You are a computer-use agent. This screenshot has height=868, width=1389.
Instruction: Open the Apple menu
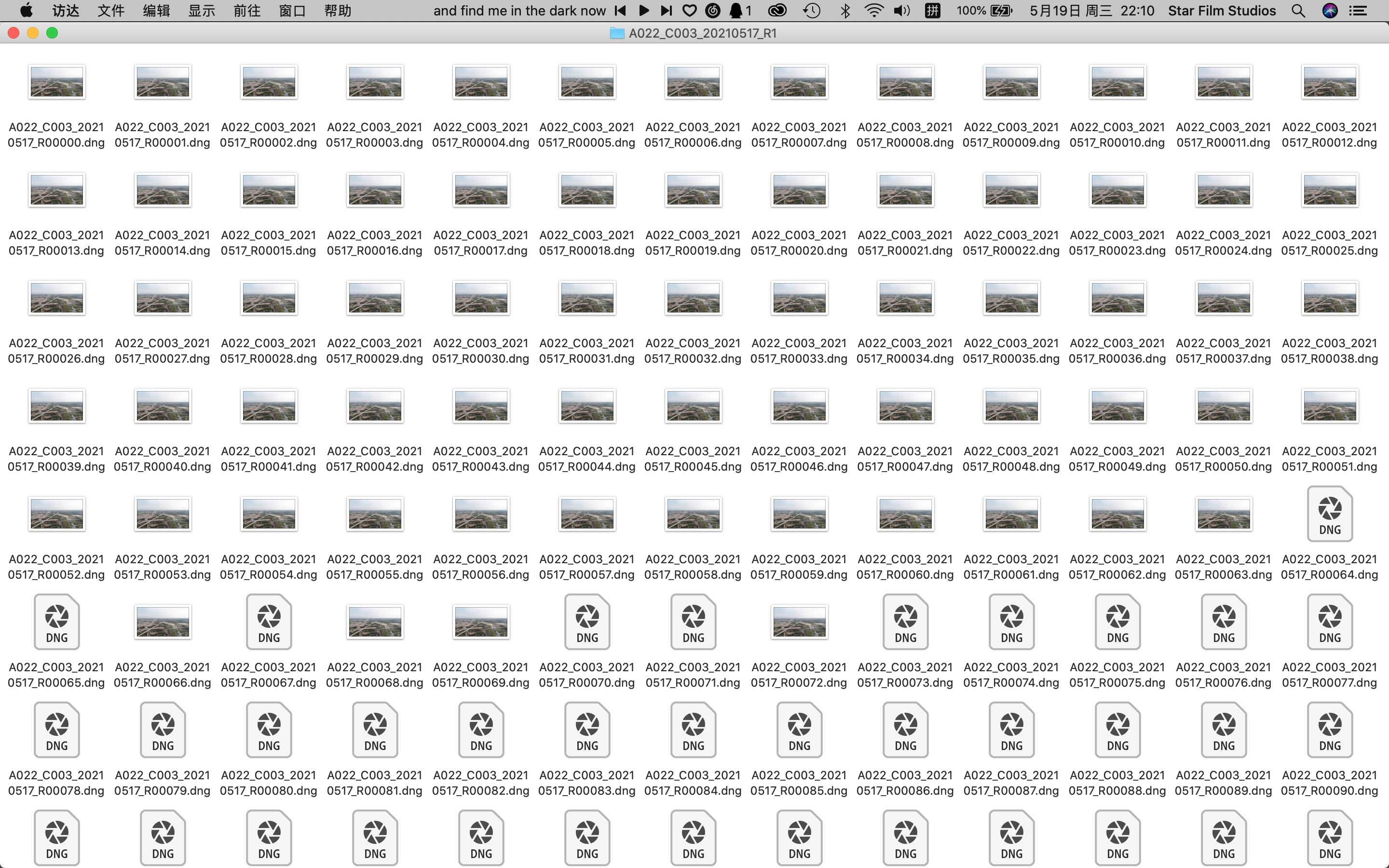click(x=26, y=10)
